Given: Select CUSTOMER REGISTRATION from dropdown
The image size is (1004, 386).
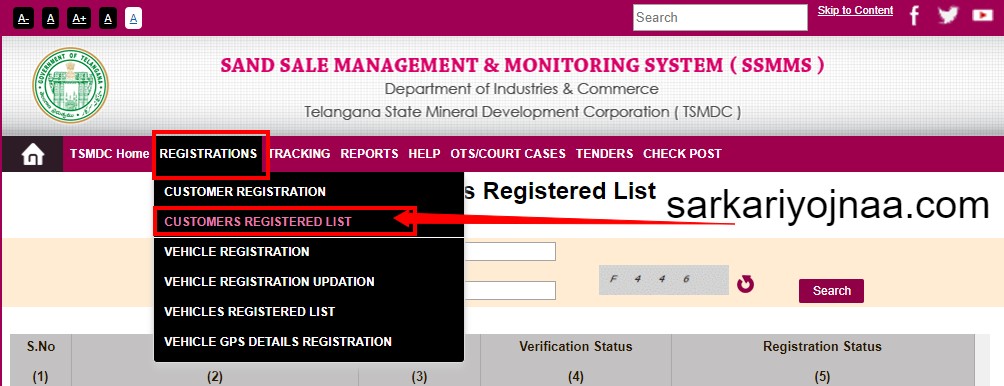Looking at the screenshot, I should [245, 191].
